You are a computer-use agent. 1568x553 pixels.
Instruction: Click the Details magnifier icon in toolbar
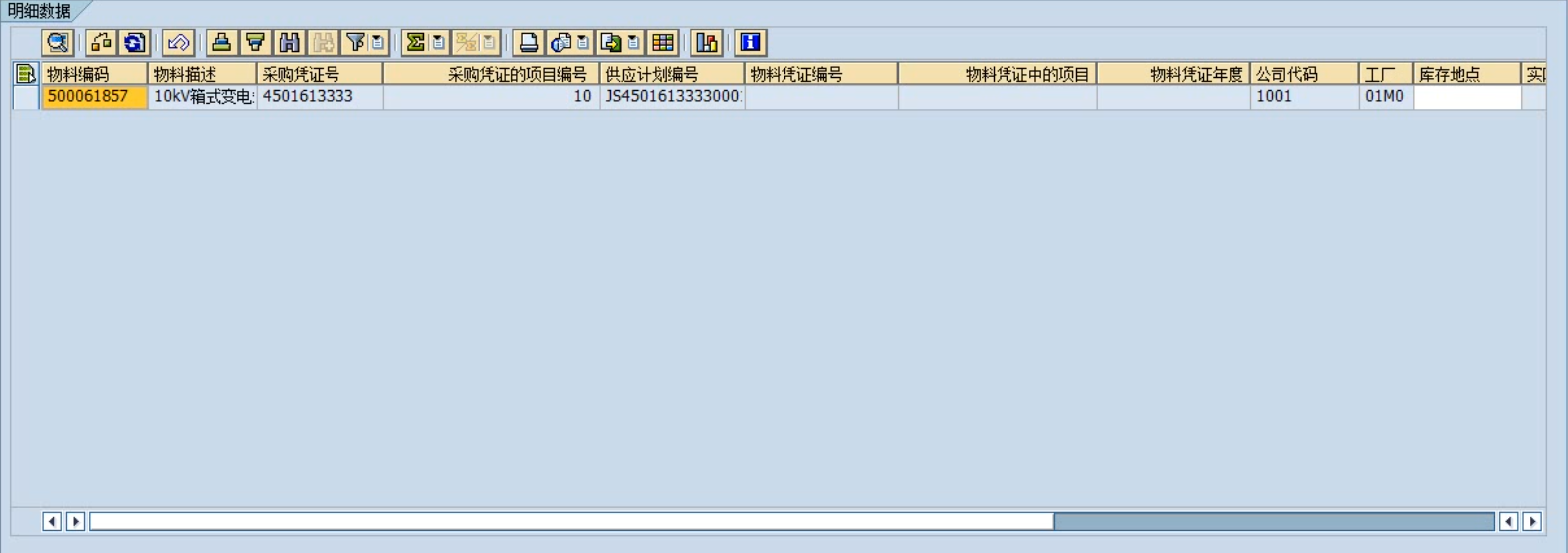(57, 42)
